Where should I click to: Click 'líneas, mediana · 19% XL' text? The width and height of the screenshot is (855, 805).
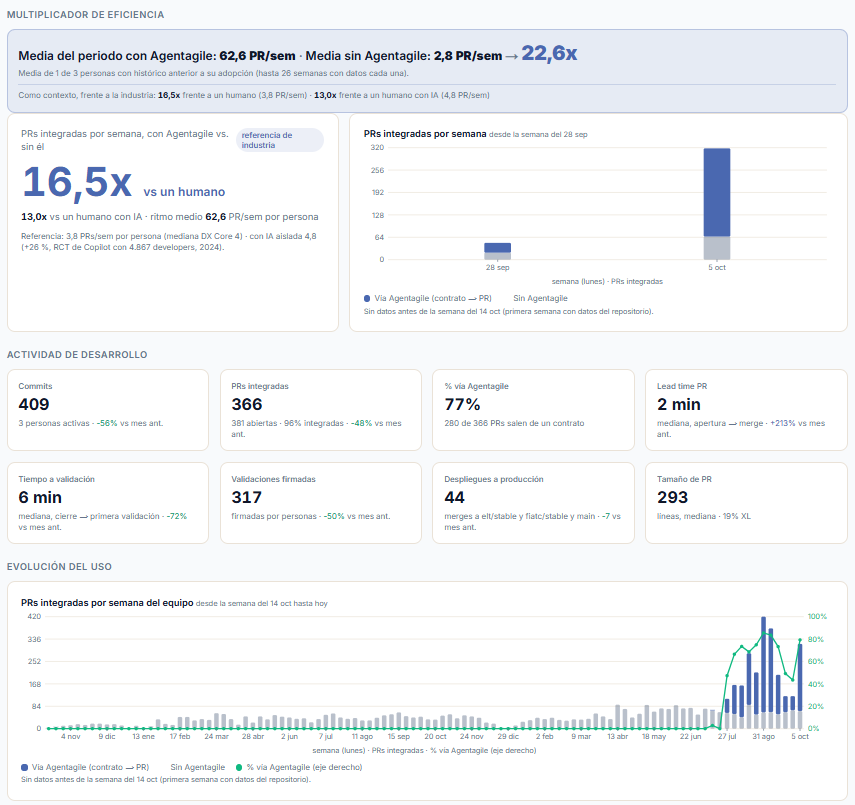coord(703,516)
